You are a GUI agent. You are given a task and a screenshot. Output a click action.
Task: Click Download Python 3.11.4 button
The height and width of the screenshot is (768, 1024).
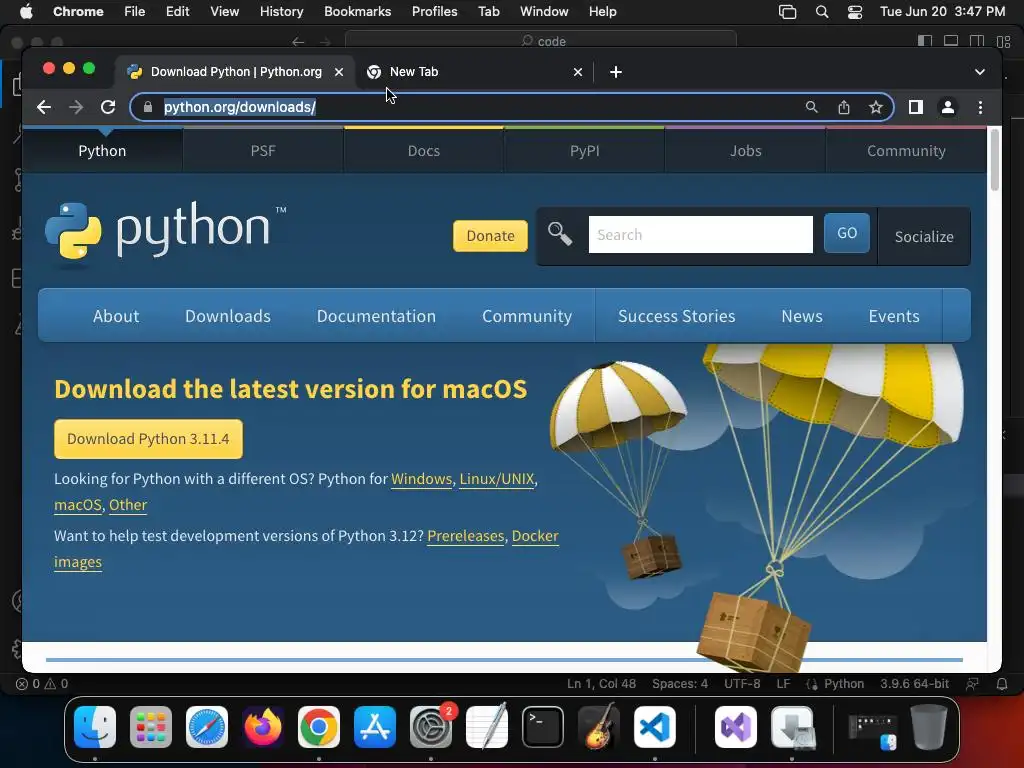click(148, 439)
